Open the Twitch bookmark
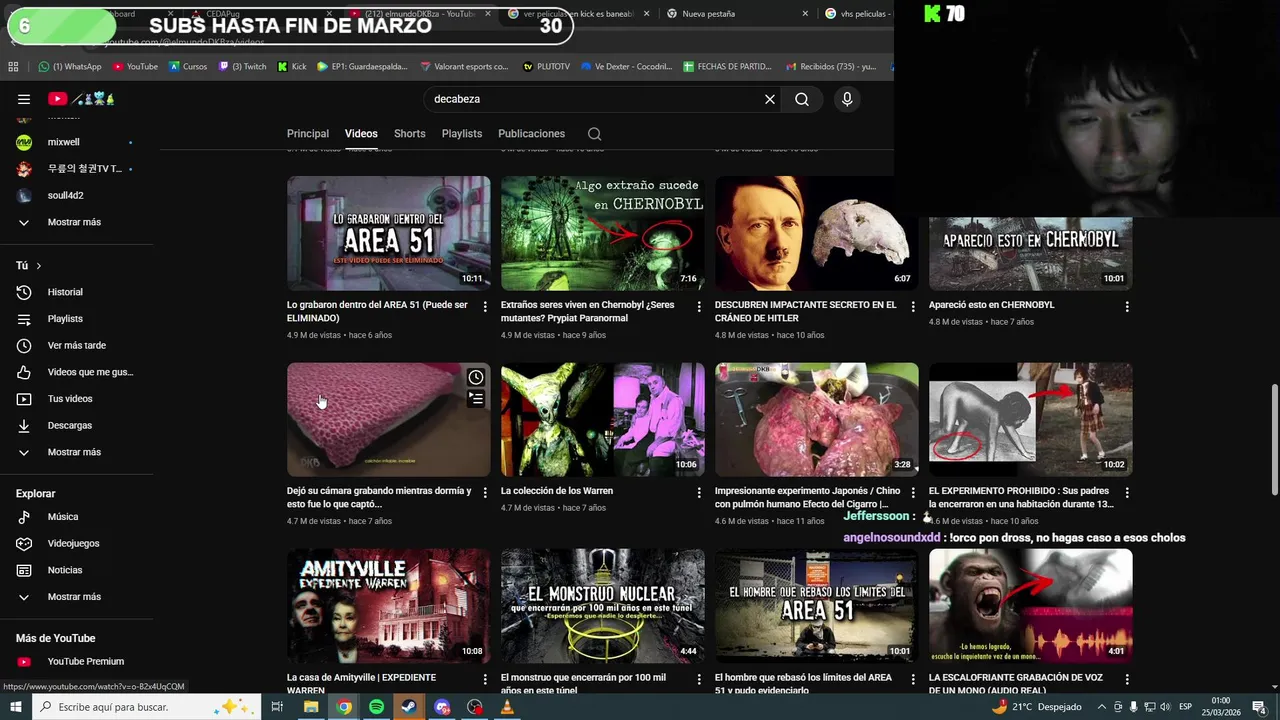This screenshot has height=720, width=1280. tap(242, 67)
